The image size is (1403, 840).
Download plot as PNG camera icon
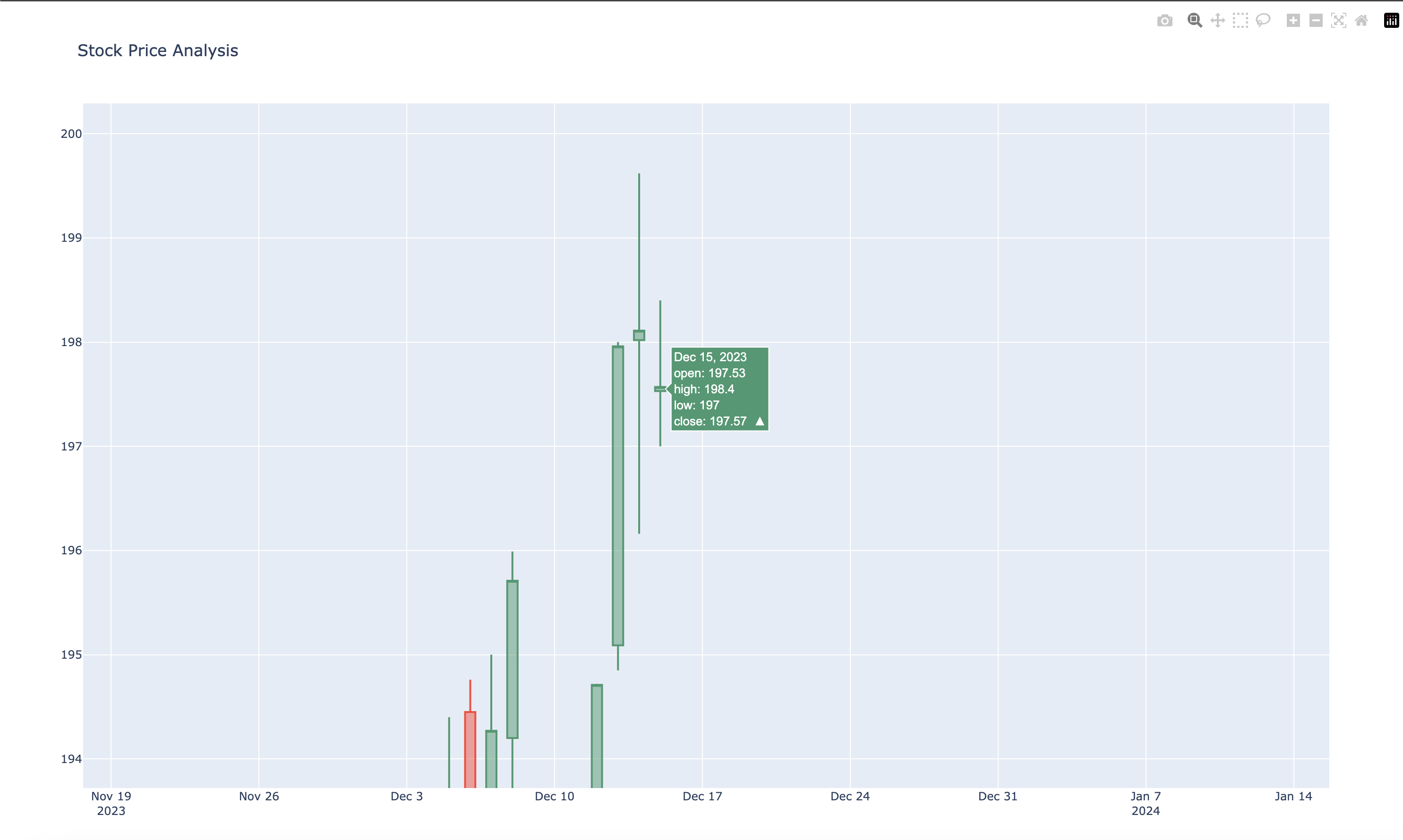point(1164,21)
